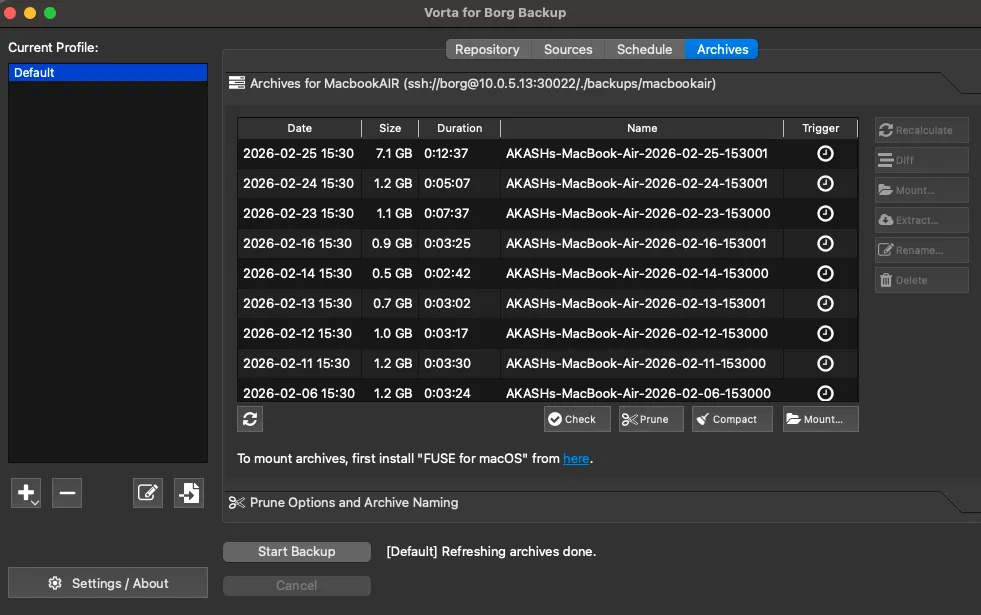The image size is (981, 615).
Task: Go to the Sources tab
Action: click(568, 49)
